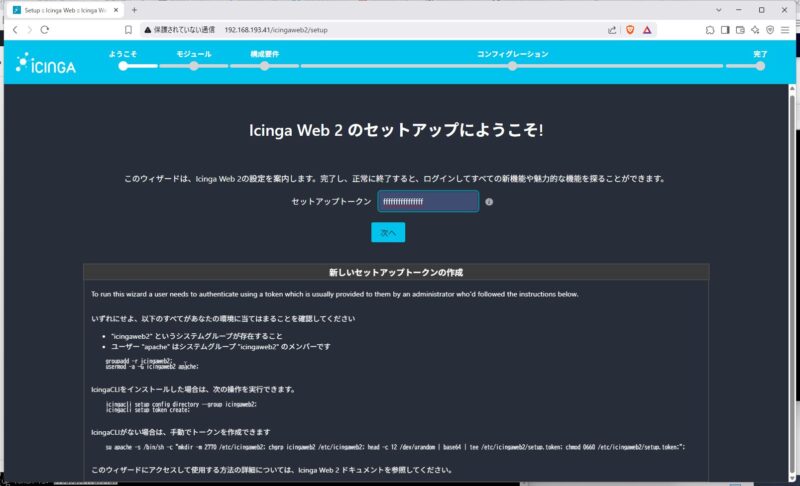This screenshot has width=800, height=486.
Task: Click the icingacli setup token create command
Action: [x=148, y=410]
